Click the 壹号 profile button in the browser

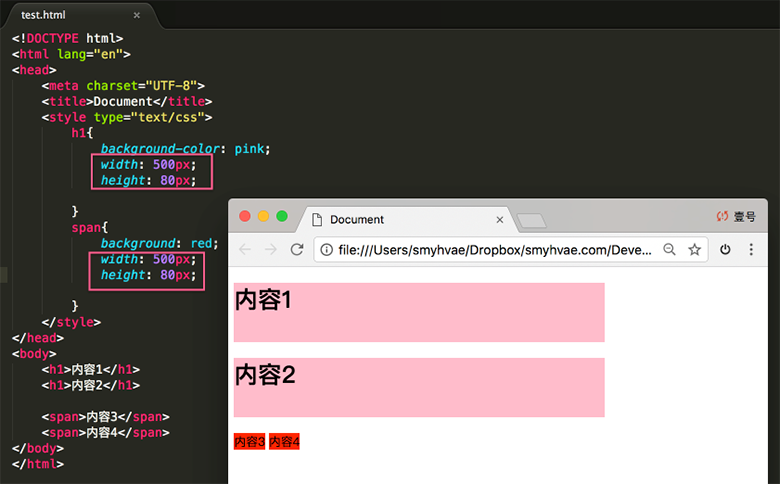[736, 216]
